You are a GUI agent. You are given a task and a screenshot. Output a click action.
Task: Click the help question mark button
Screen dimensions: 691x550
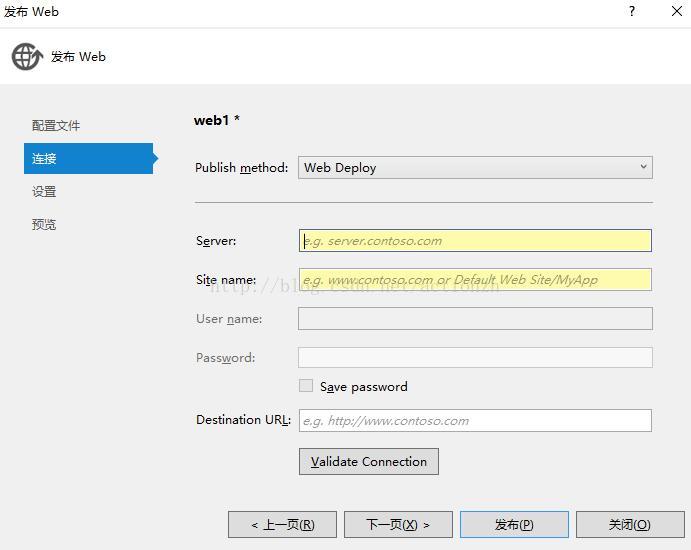[632, 12]
